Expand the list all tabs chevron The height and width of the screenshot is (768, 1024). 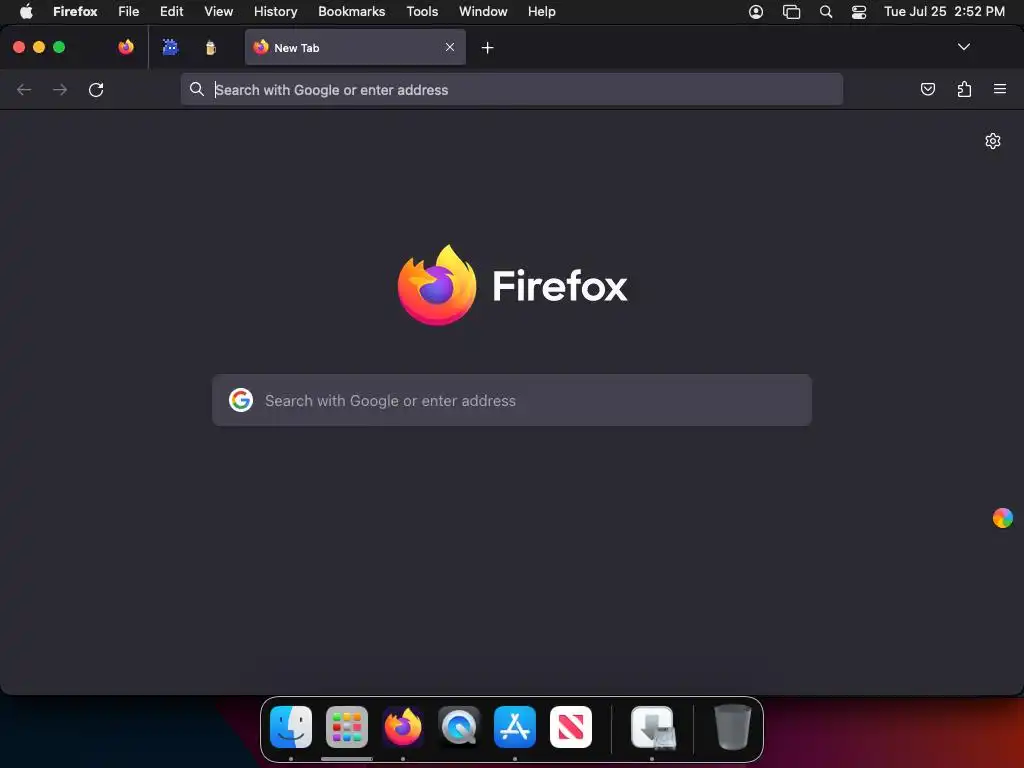pos(963,47)
